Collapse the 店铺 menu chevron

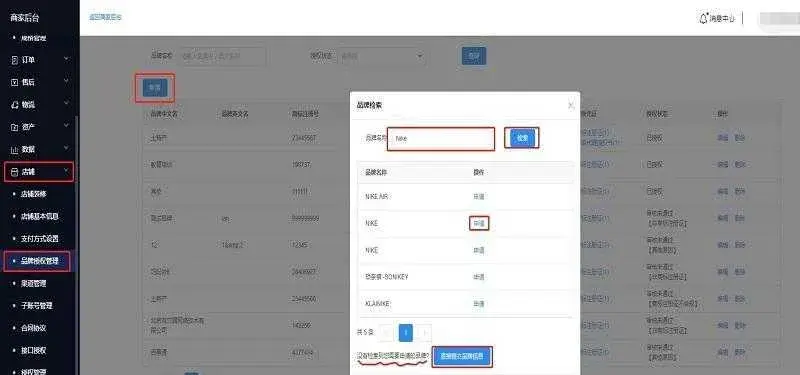66,171
